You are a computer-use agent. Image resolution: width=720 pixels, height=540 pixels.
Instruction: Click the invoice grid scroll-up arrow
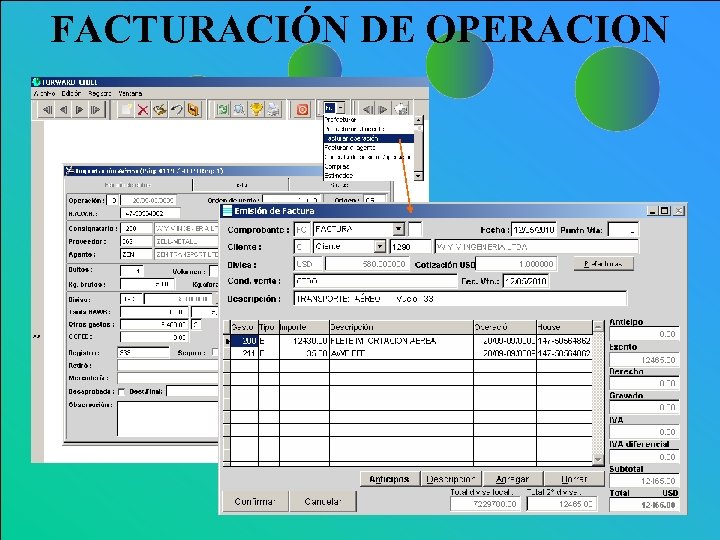click(598, 326)
